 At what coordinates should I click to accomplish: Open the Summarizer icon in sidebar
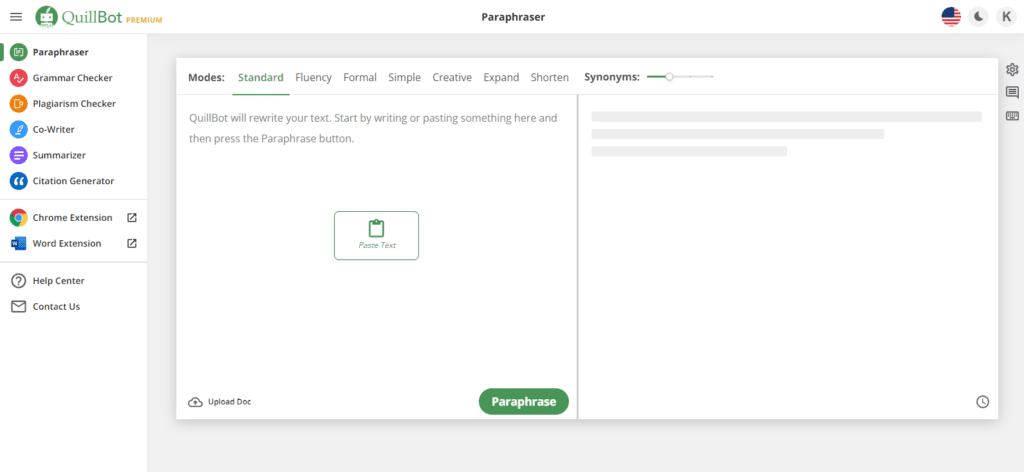[18, 155]
